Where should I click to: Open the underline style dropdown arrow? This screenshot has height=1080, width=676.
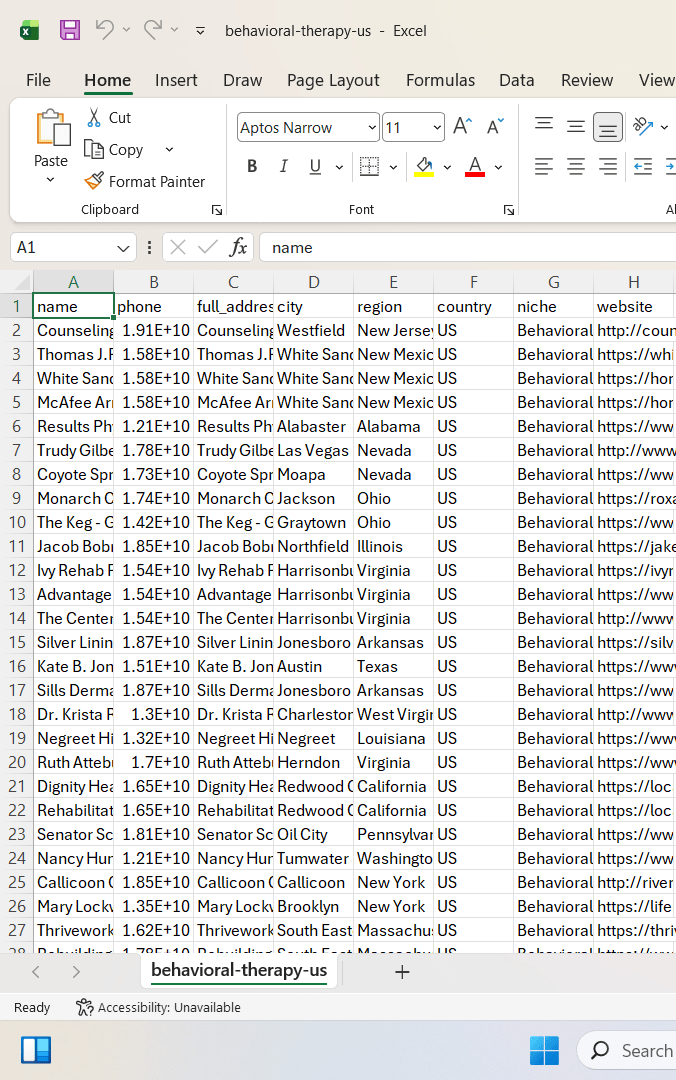click(x=339, y=167)
